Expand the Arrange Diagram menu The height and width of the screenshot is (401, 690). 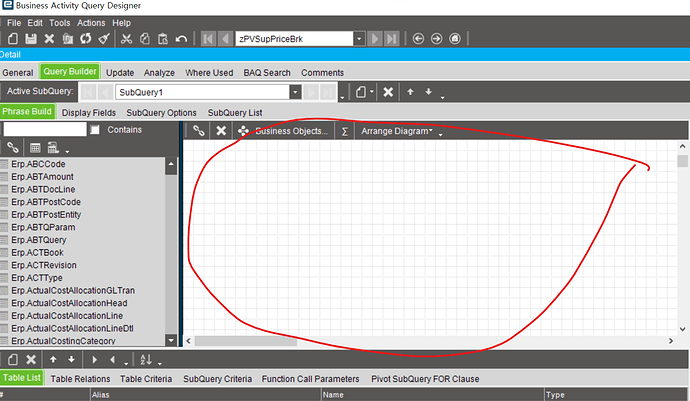click(397, 131)
